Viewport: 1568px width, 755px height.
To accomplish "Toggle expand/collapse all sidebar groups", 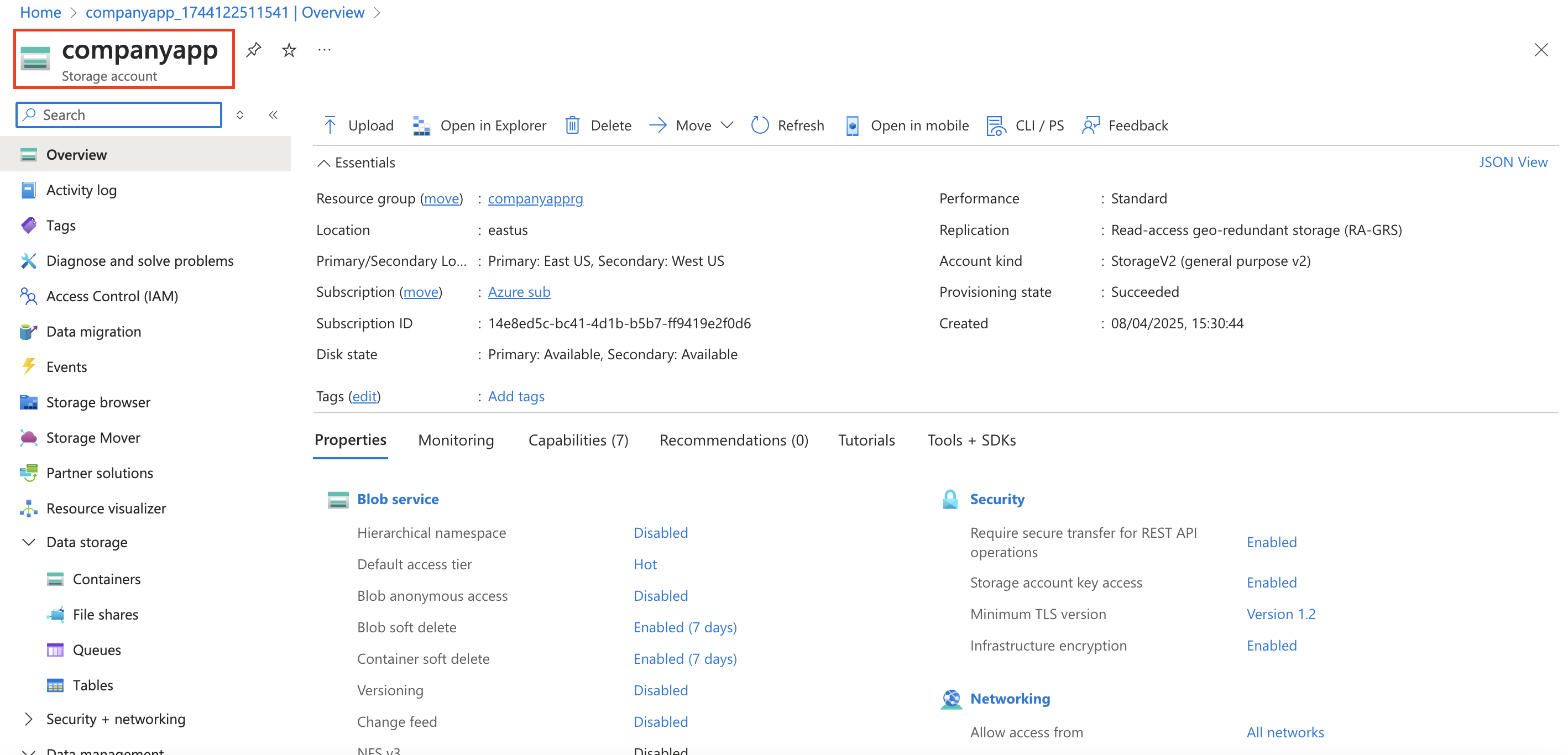I will point(240,115).
